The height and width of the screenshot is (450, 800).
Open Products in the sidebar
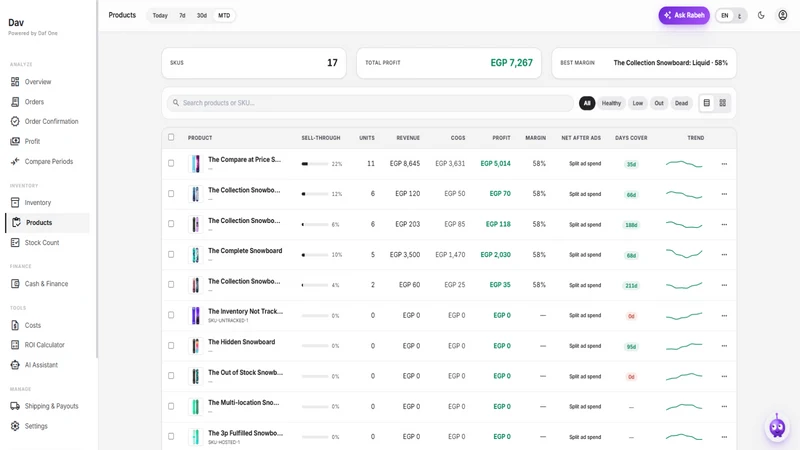[x=48, y=222]
